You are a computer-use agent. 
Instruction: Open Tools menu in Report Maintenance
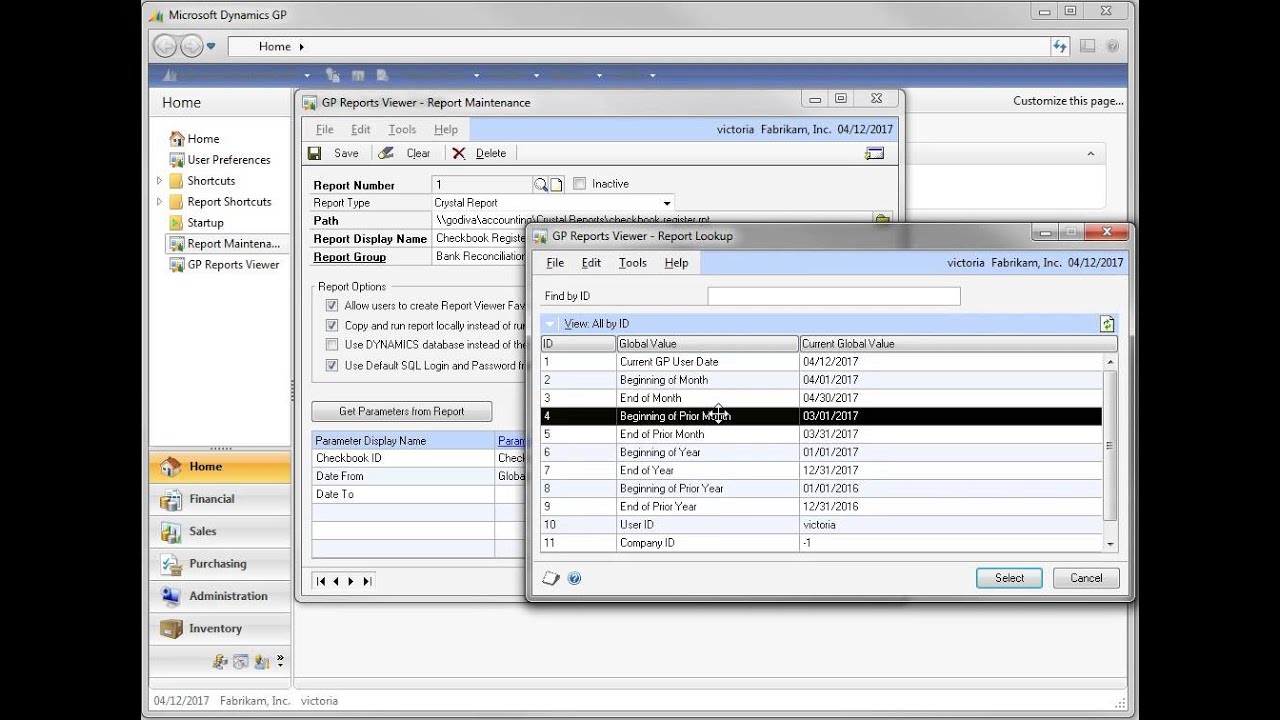(x=402, y=130)
